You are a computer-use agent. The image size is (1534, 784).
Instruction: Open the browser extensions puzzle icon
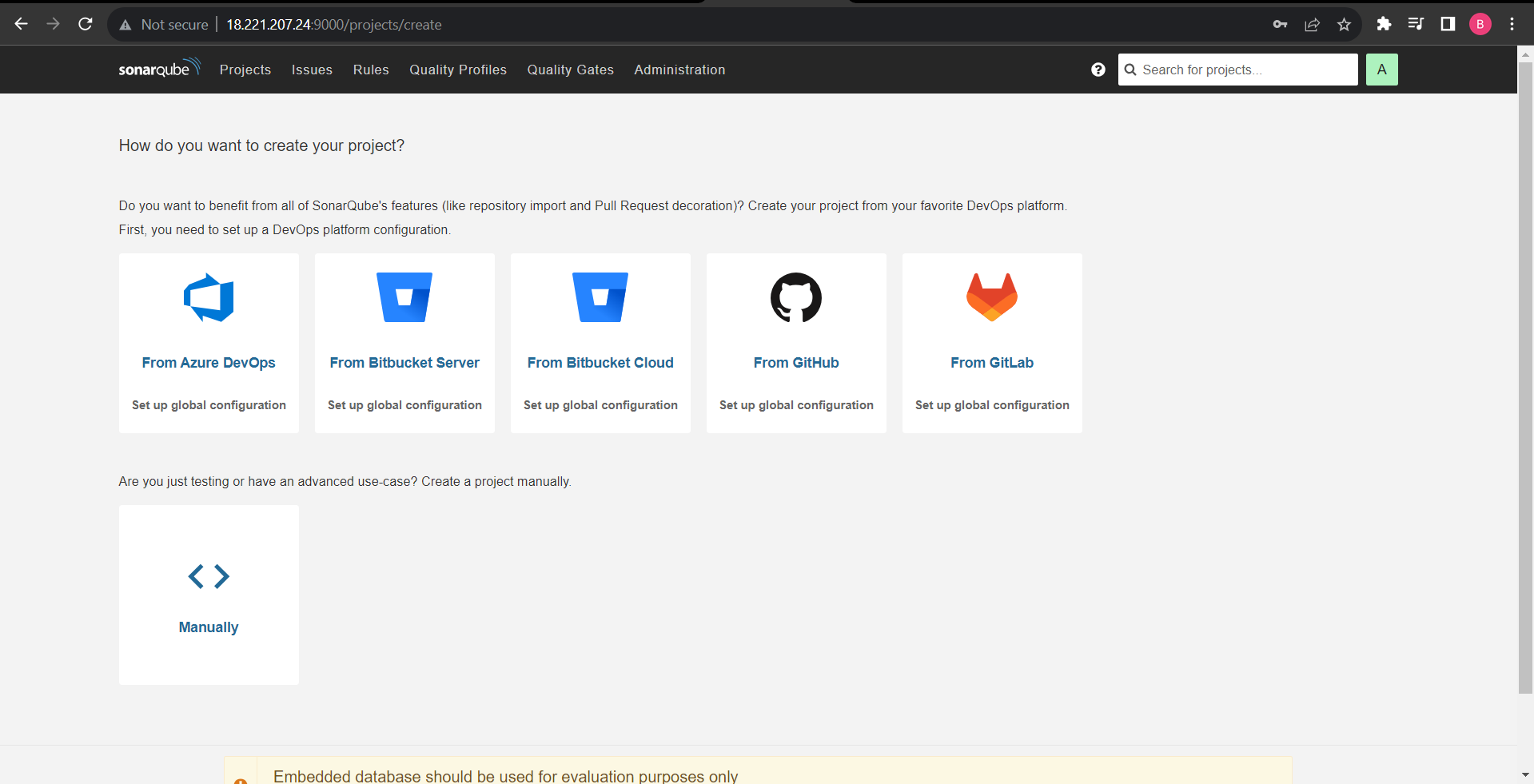[1384, 24]
